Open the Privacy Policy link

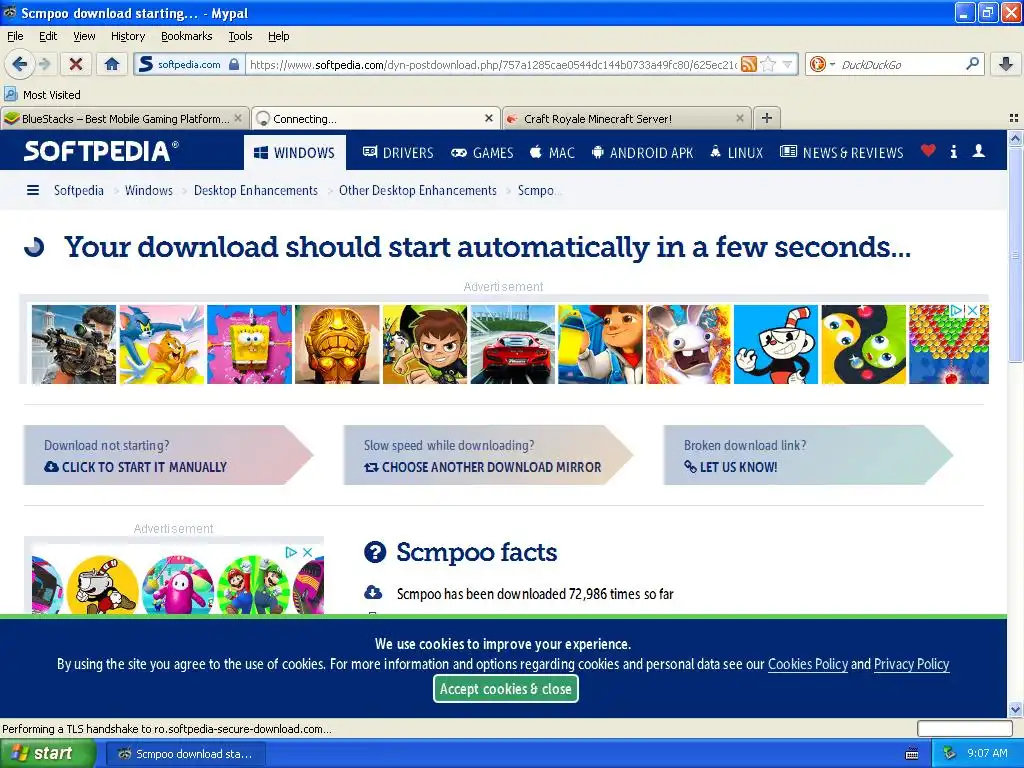(912, 664)
